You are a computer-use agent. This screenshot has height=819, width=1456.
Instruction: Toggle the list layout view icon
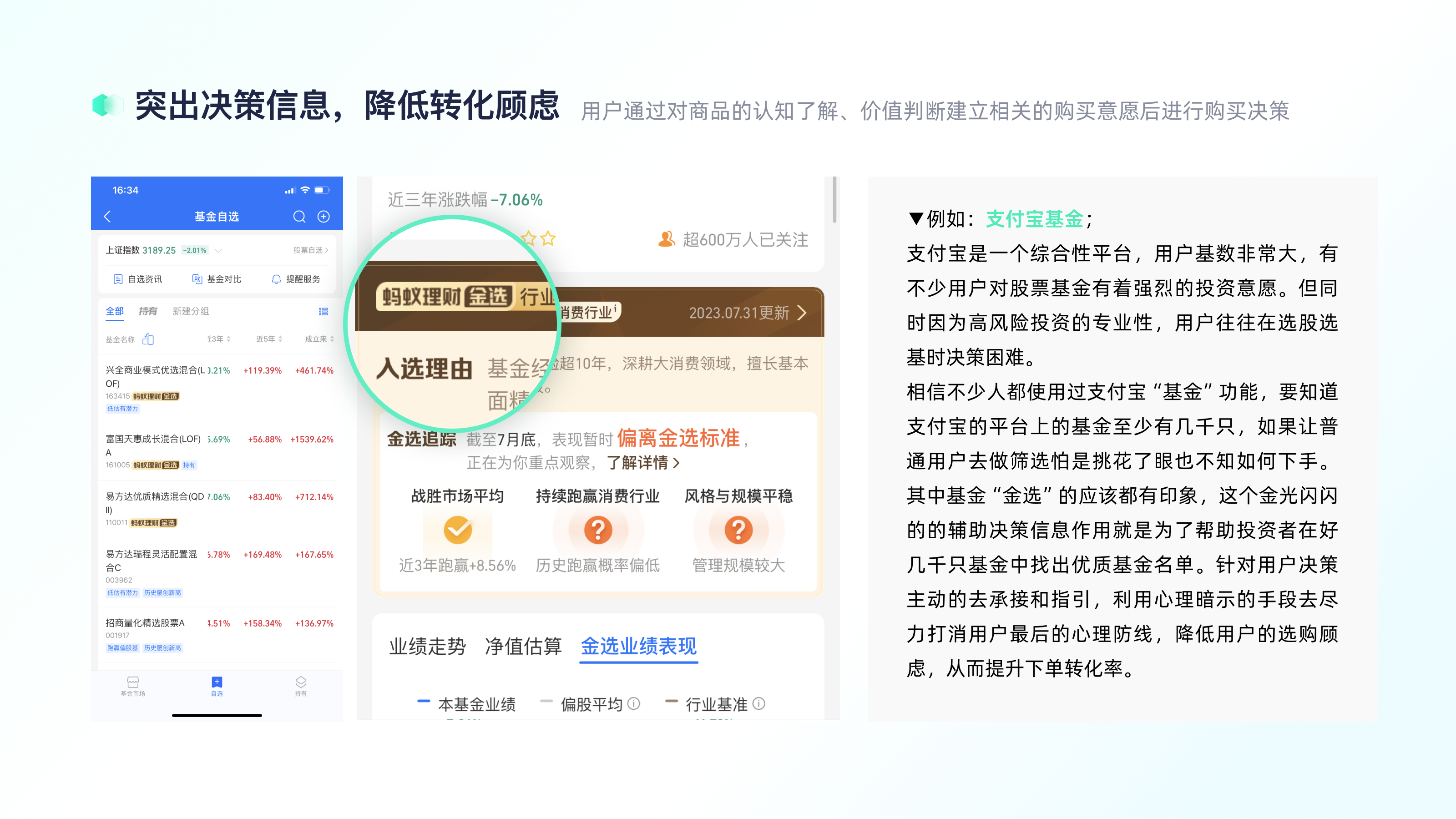tap(324, 311)
